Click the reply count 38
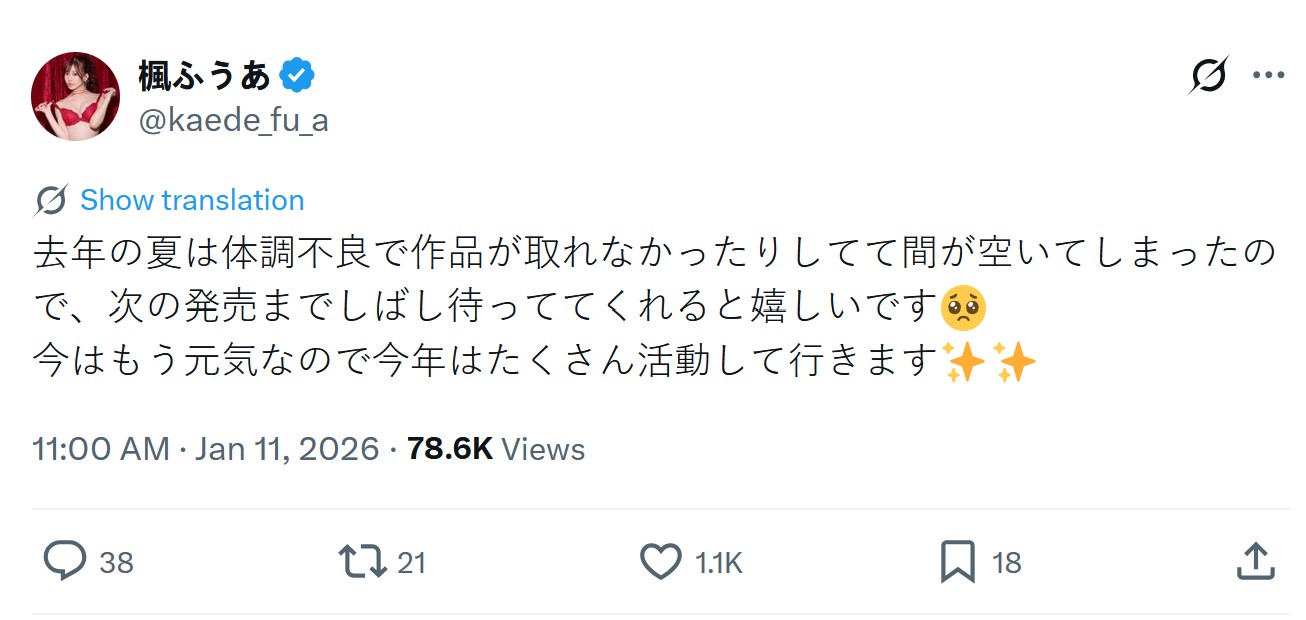 pos(116,563)
